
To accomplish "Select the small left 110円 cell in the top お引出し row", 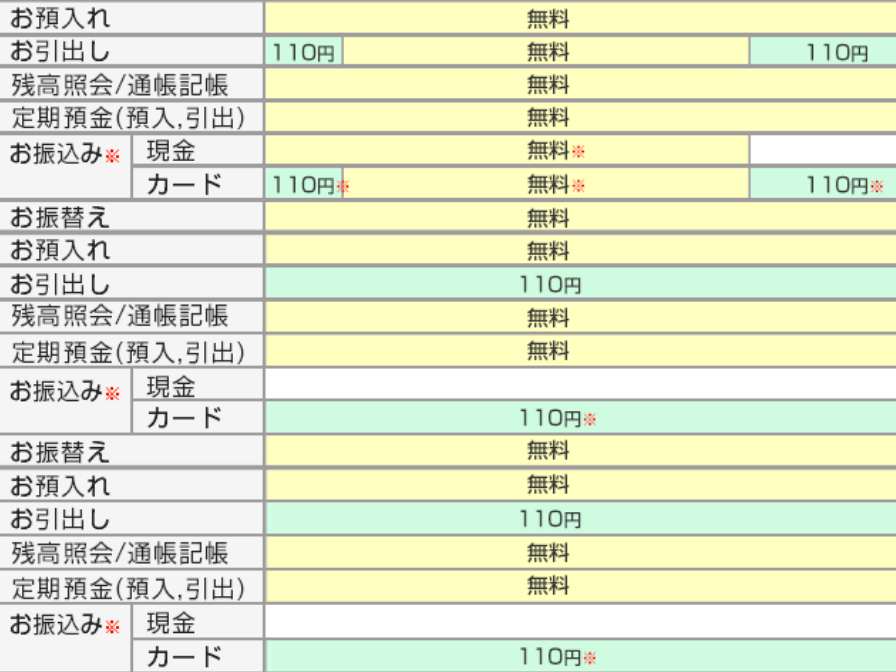I will (303, 51).
